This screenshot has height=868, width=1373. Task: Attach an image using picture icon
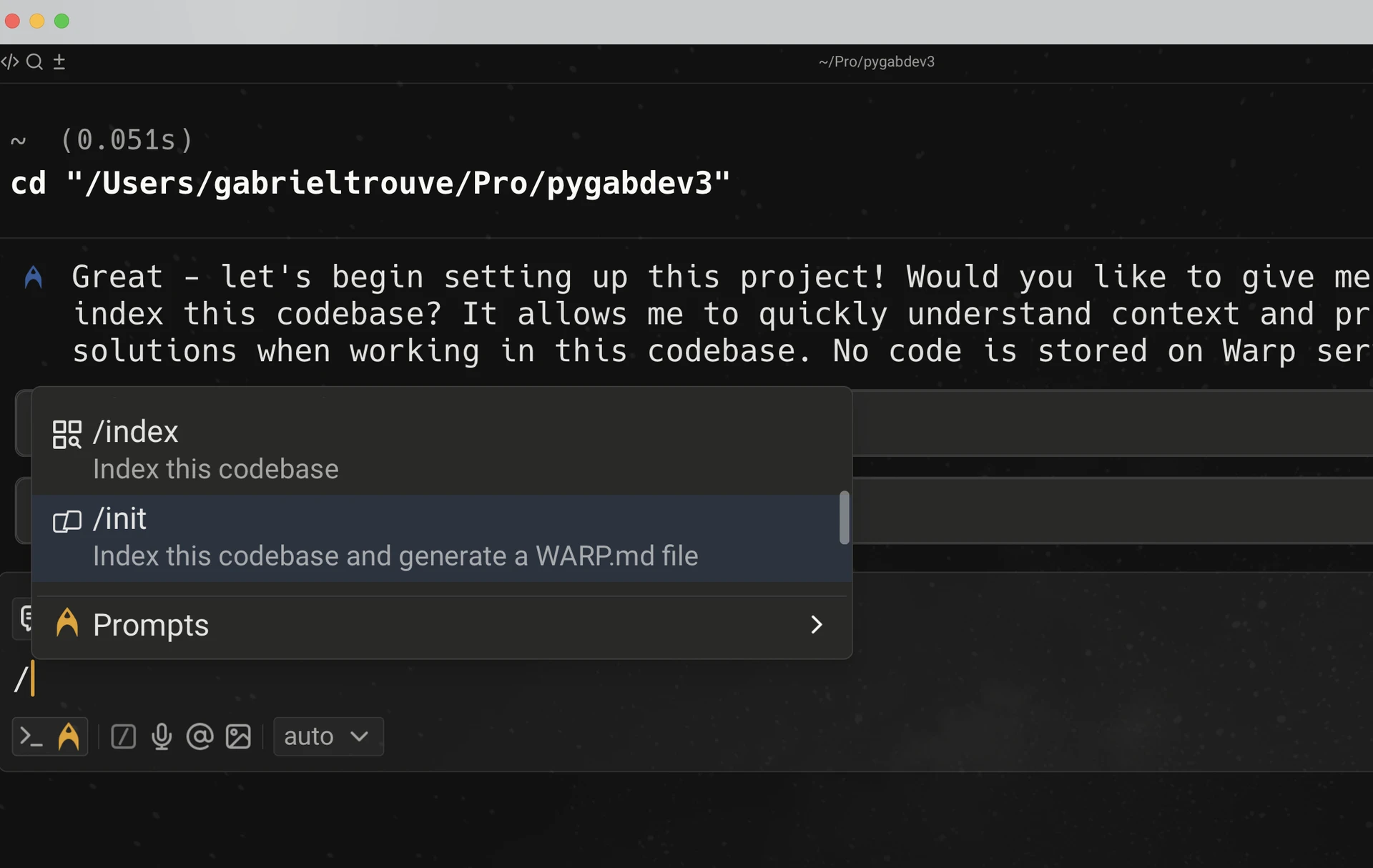(238, 736)
